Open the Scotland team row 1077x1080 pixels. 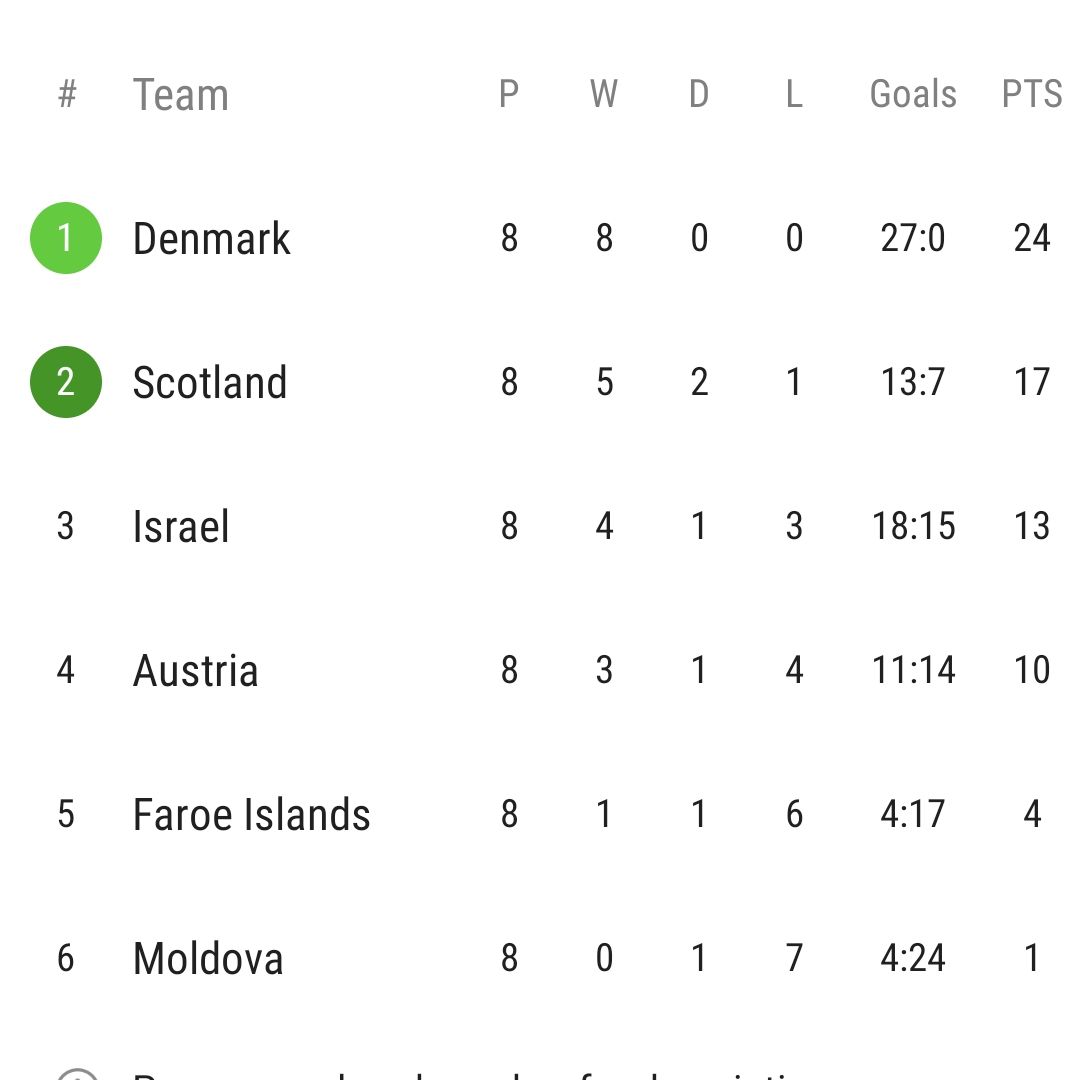tap(538, 382)
